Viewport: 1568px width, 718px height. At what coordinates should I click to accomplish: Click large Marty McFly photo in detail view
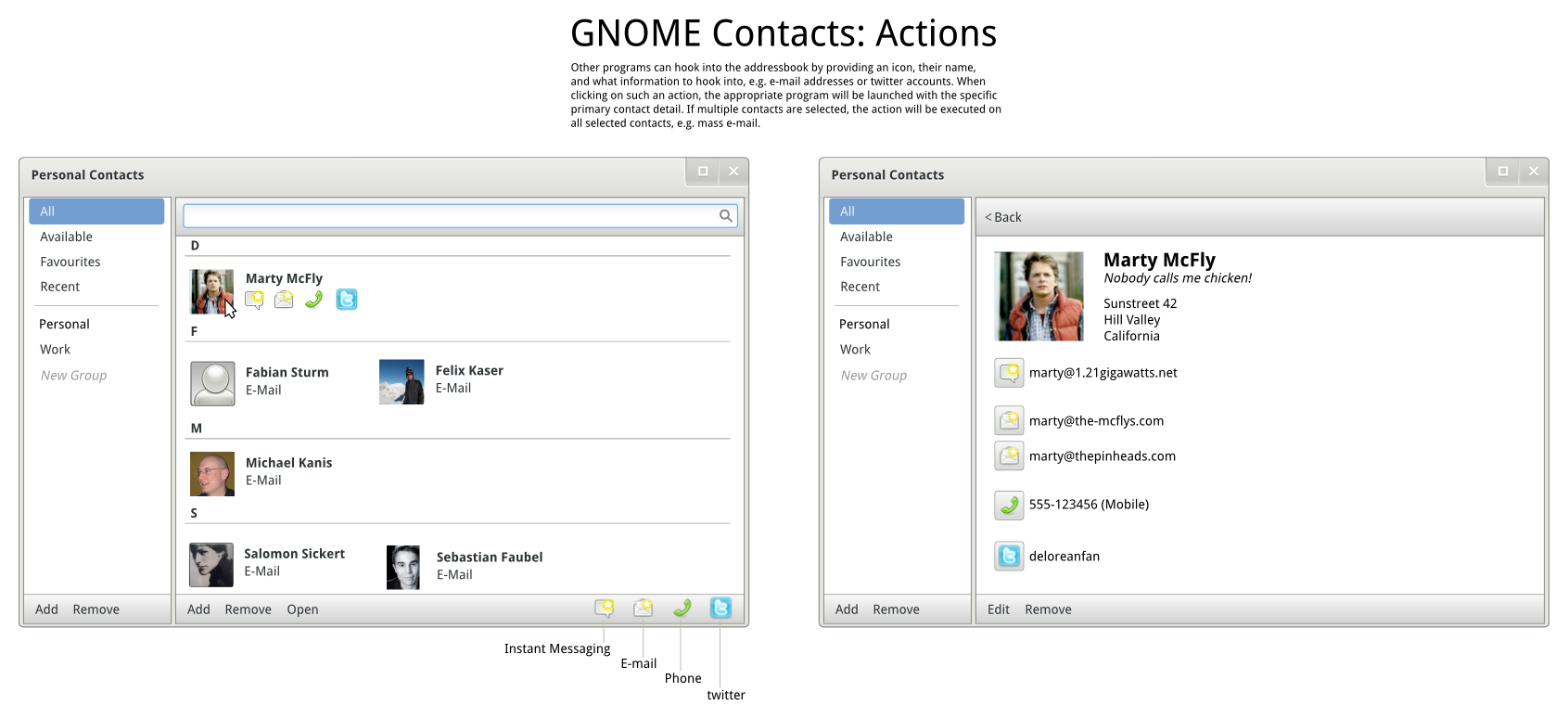tap(1039, 296)
